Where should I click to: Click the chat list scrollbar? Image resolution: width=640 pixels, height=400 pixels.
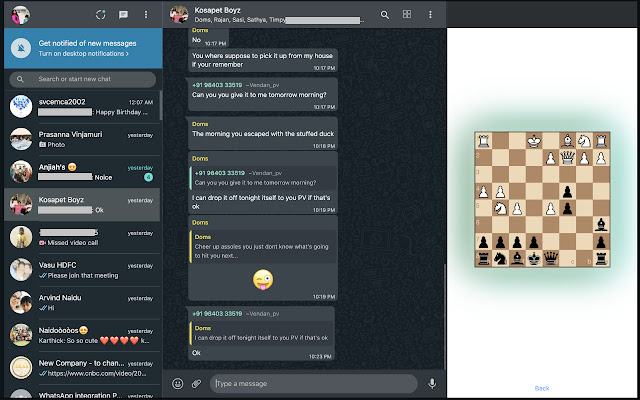161,105
